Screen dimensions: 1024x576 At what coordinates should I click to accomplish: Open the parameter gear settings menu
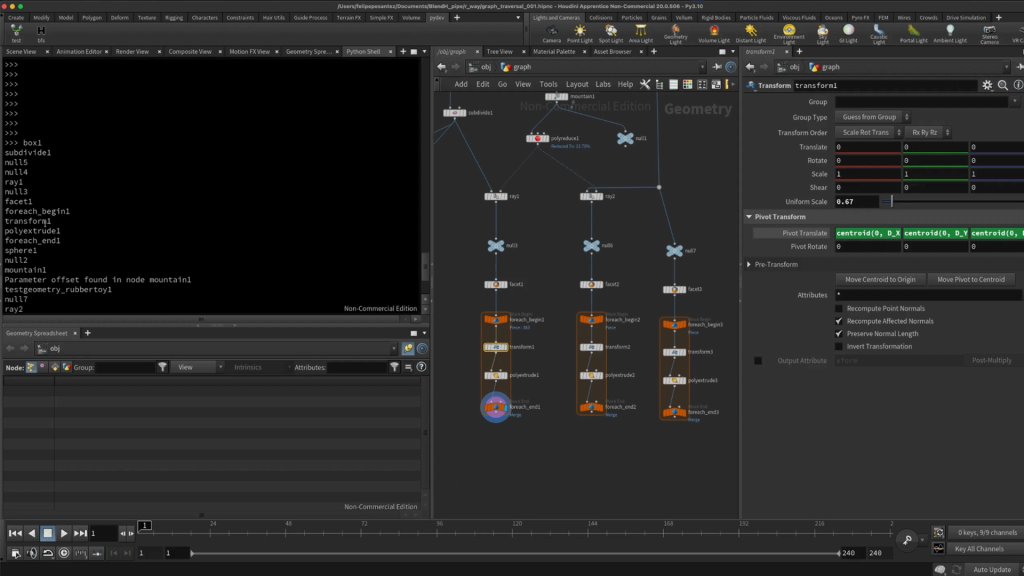pyautogui.click(x=987, y=86)
